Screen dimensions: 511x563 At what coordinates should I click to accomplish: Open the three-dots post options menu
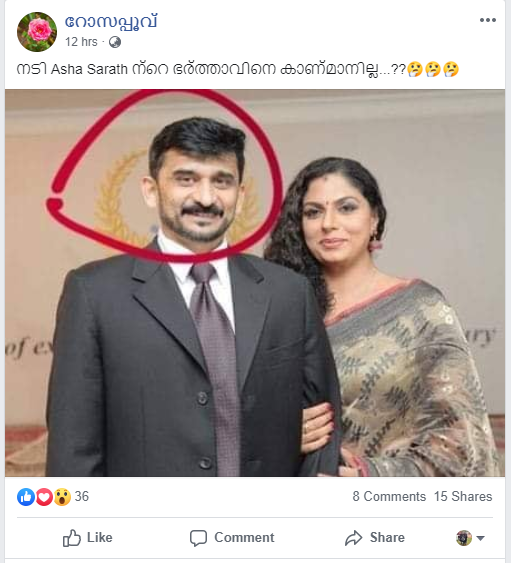488,20
